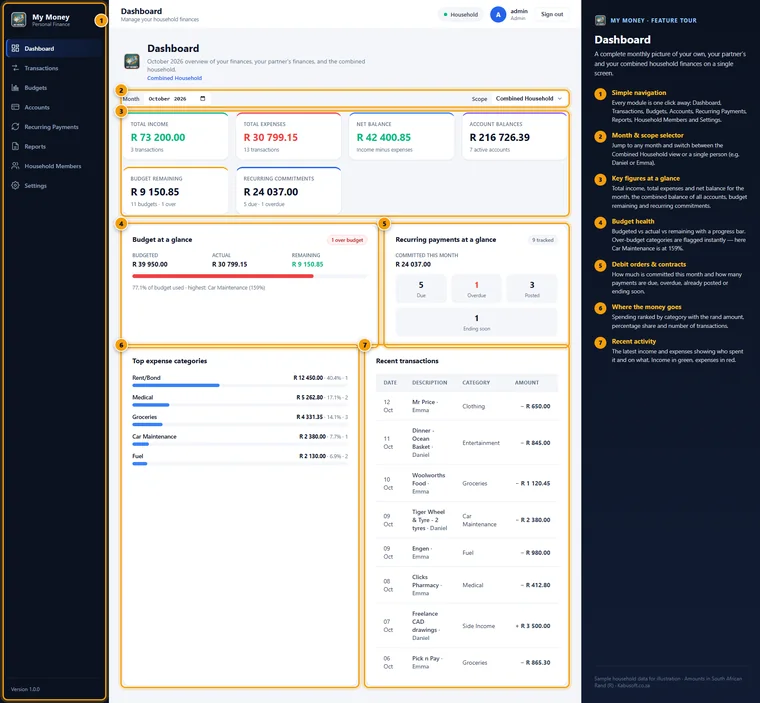Open Household Members page
Viewport: 760px width, 703px height.
click(x=55, y=166)
